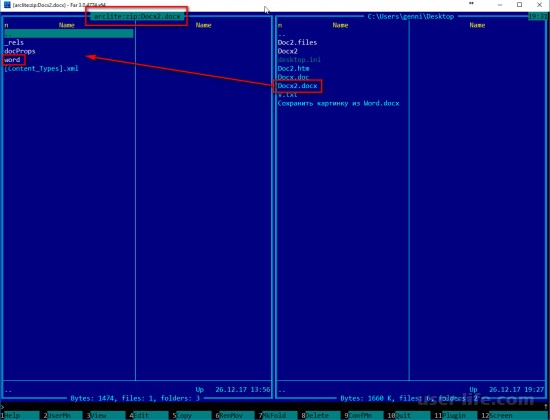
Task: Click the 3 View key bar button
Action: point(106,415)
